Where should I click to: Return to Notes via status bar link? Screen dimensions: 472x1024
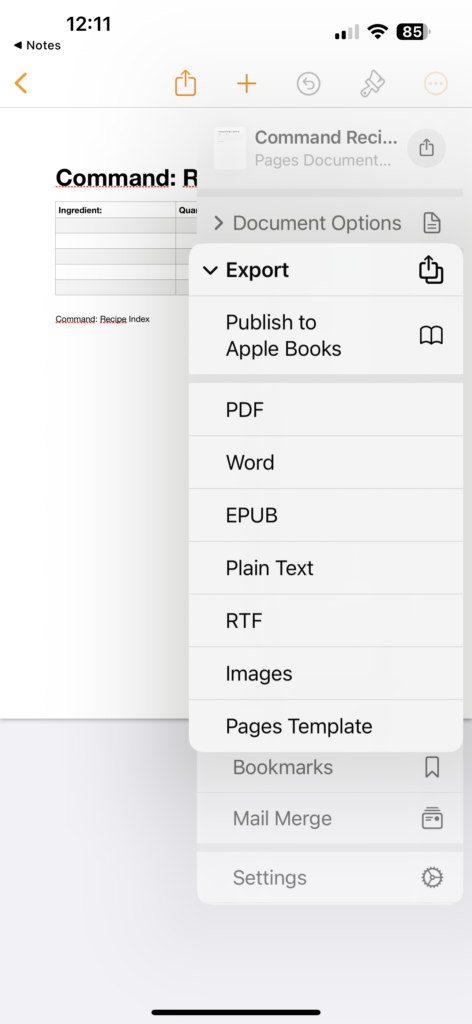tap(37, 45)
